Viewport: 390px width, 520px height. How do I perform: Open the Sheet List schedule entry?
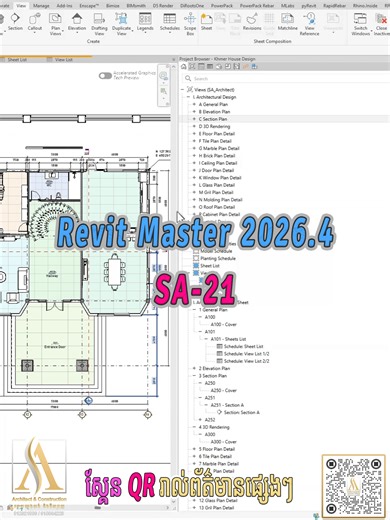point(210,266)
